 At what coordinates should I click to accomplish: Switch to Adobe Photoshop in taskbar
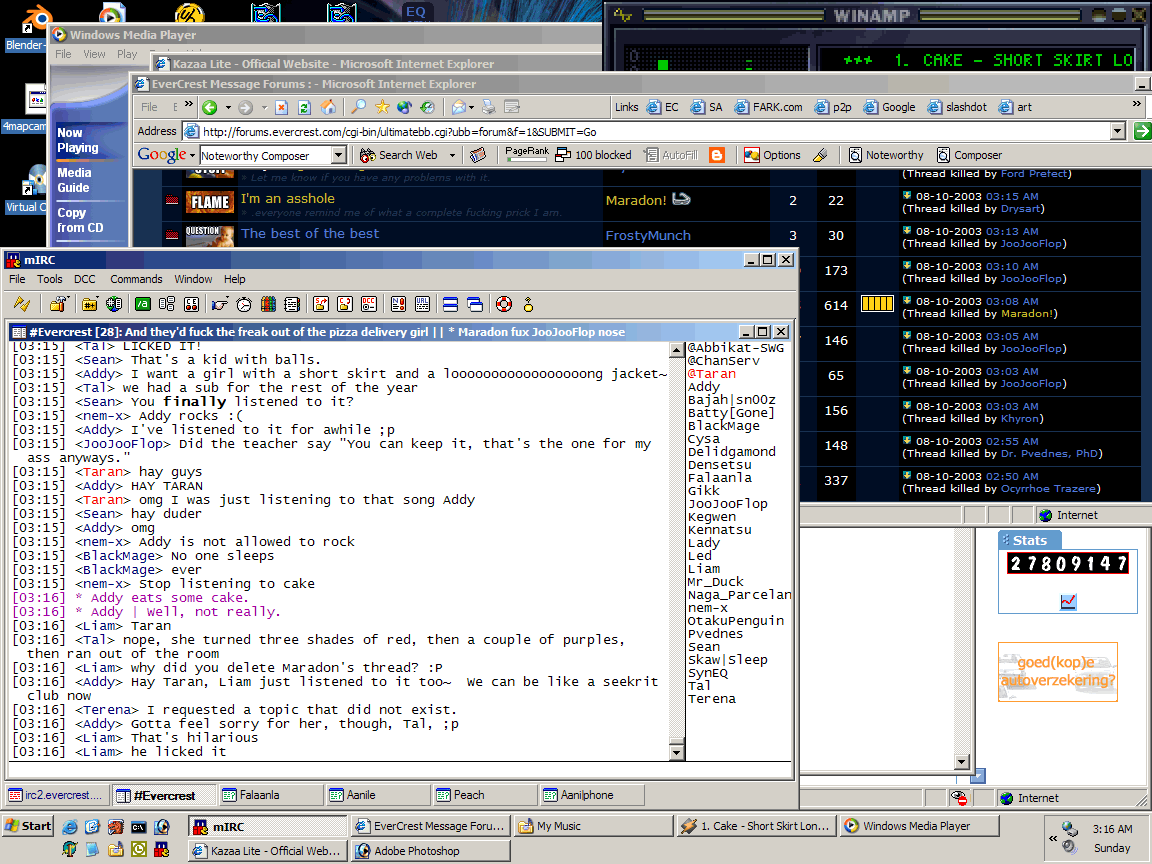tap(431, 851)
